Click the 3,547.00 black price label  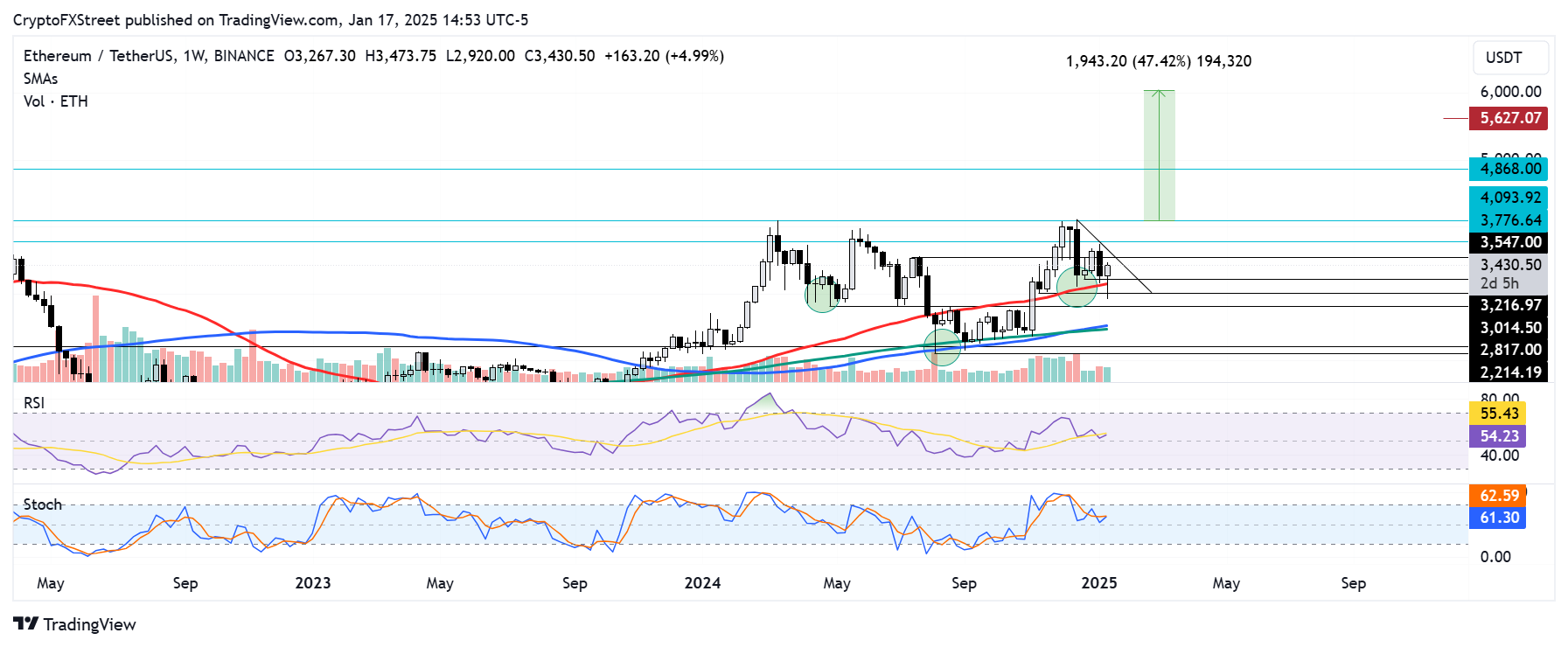point(1509,242)
